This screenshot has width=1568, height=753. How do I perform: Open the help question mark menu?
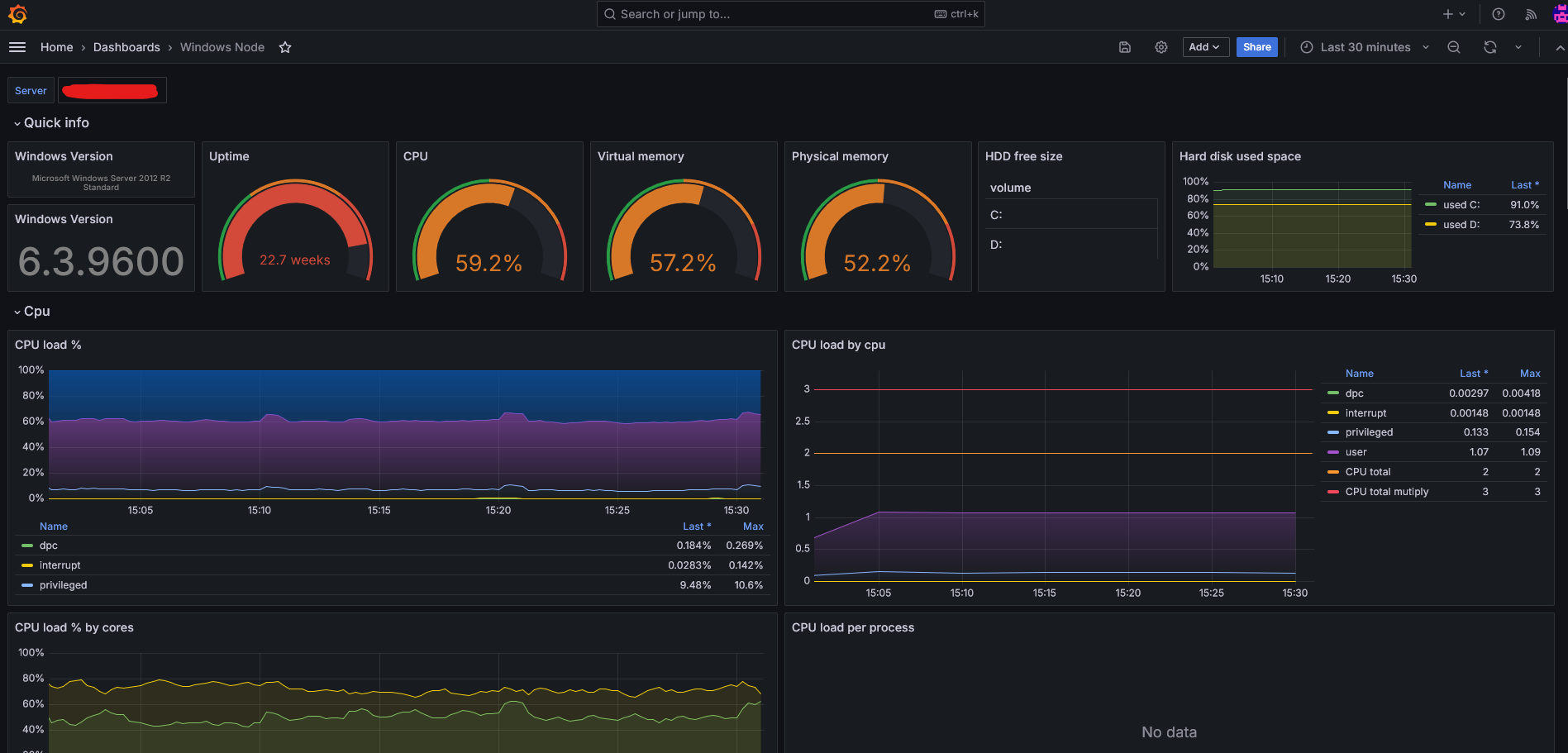click(1499, 14)
